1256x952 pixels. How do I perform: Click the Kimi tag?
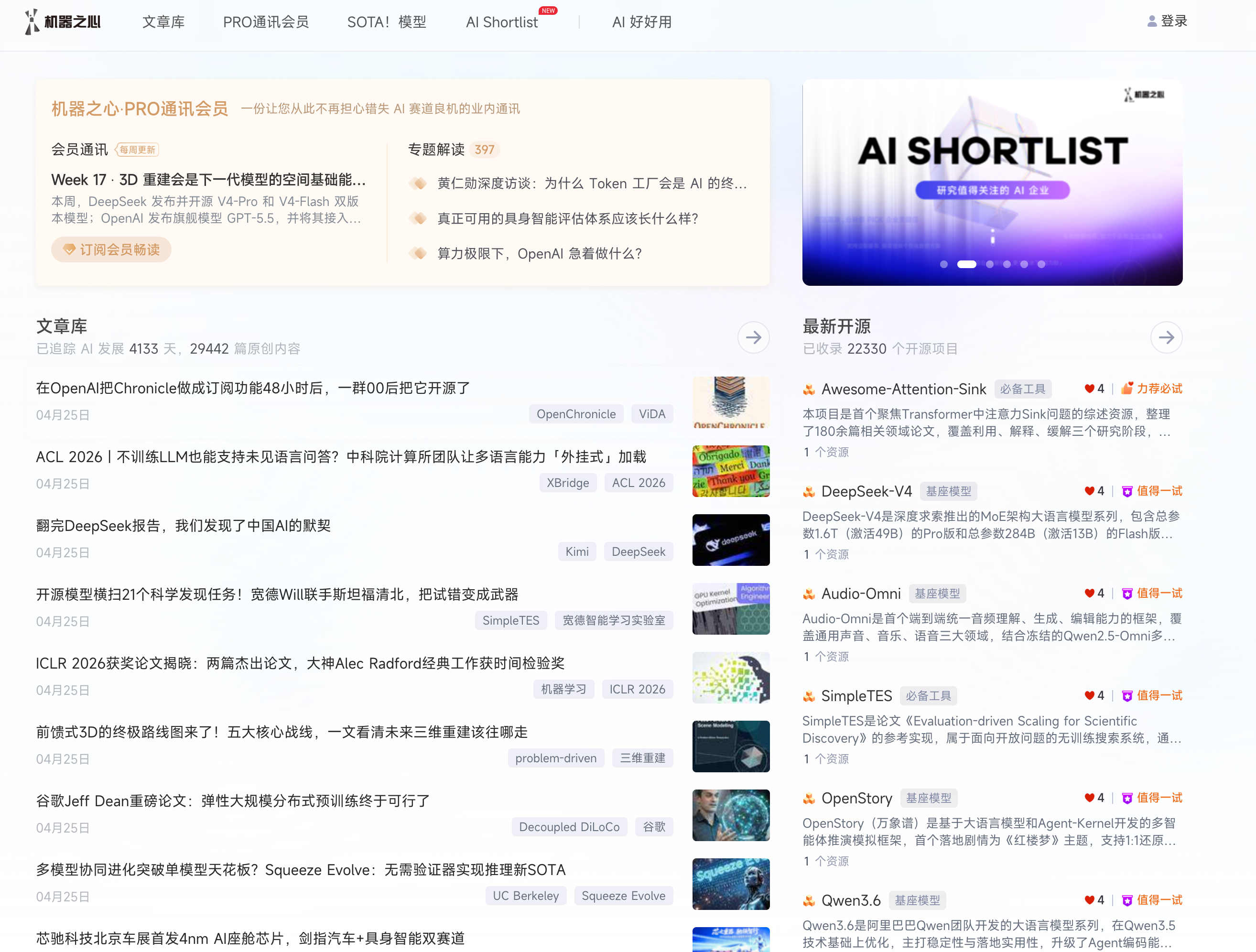tap(577, 551)
